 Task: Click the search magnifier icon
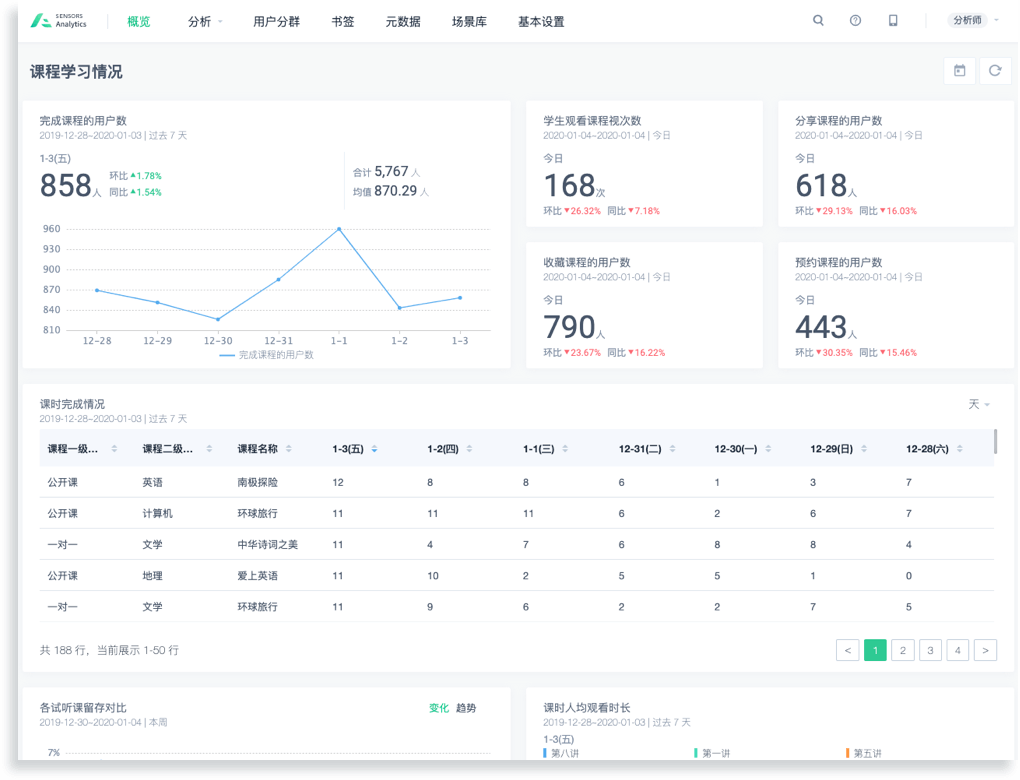[x=818, y=20]
